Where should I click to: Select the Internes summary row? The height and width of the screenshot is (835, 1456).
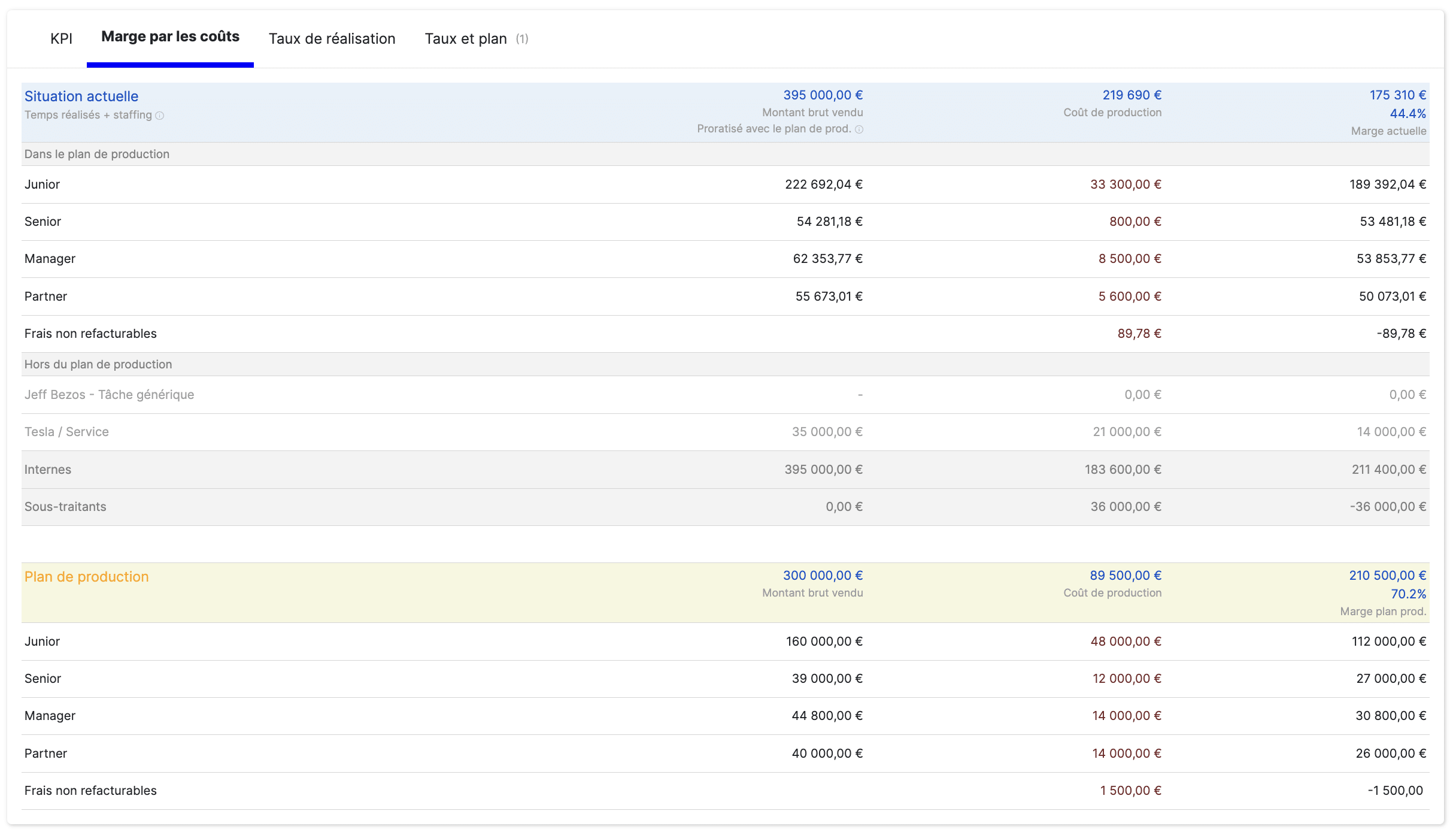click(725, 470)
